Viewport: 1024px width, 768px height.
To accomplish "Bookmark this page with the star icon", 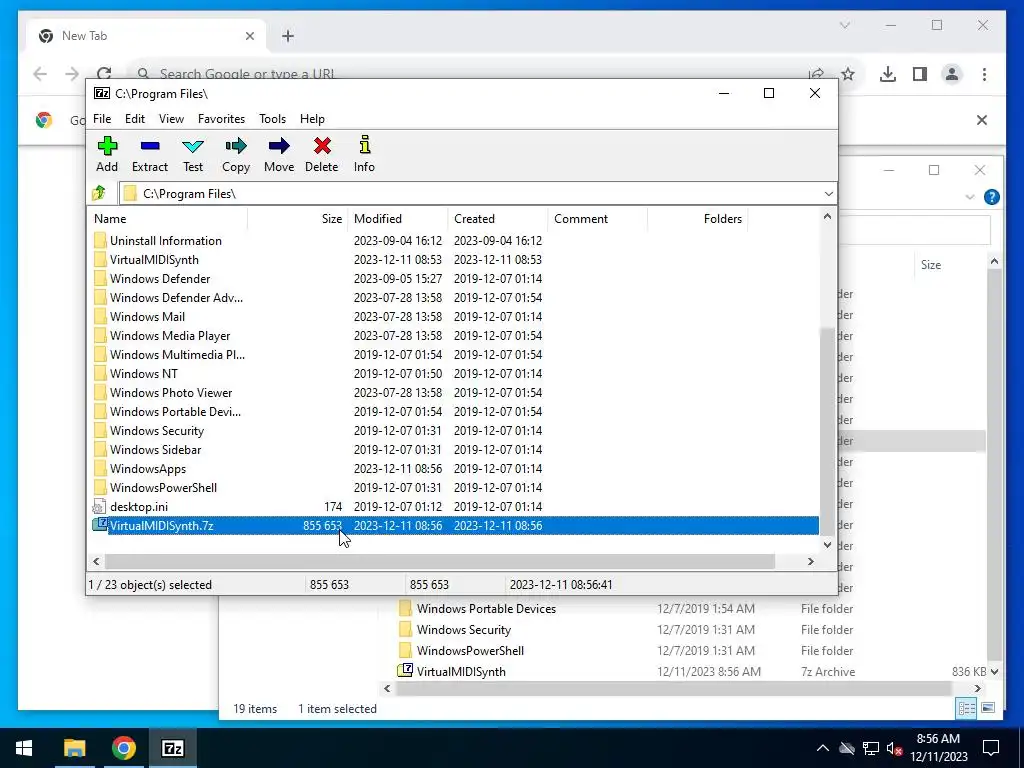I will [848, 74].
